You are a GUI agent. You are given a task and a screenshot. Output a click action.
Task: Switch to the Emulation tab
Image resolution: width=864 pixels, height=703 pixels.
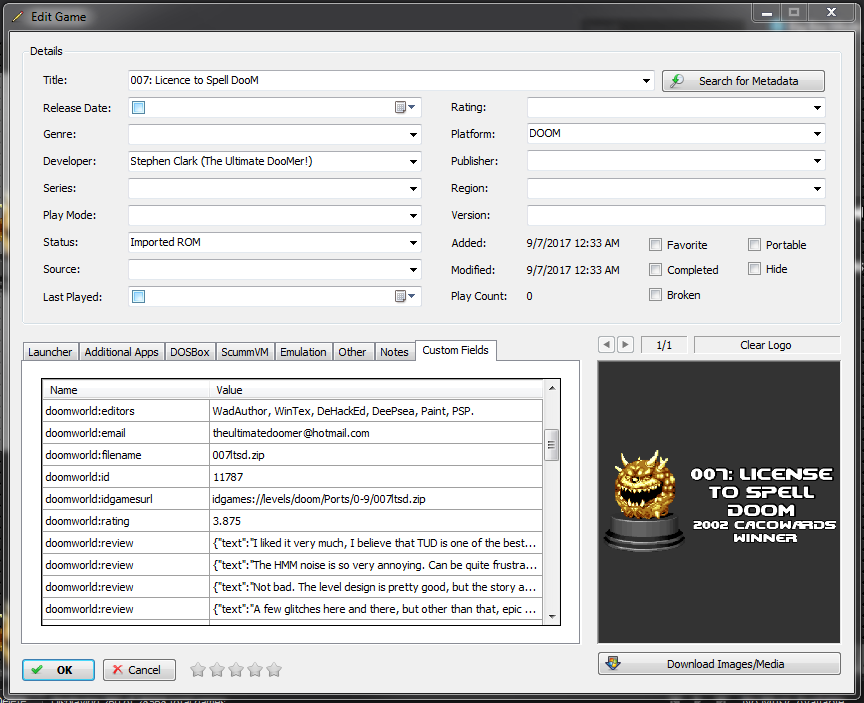(x=303, y=352)
